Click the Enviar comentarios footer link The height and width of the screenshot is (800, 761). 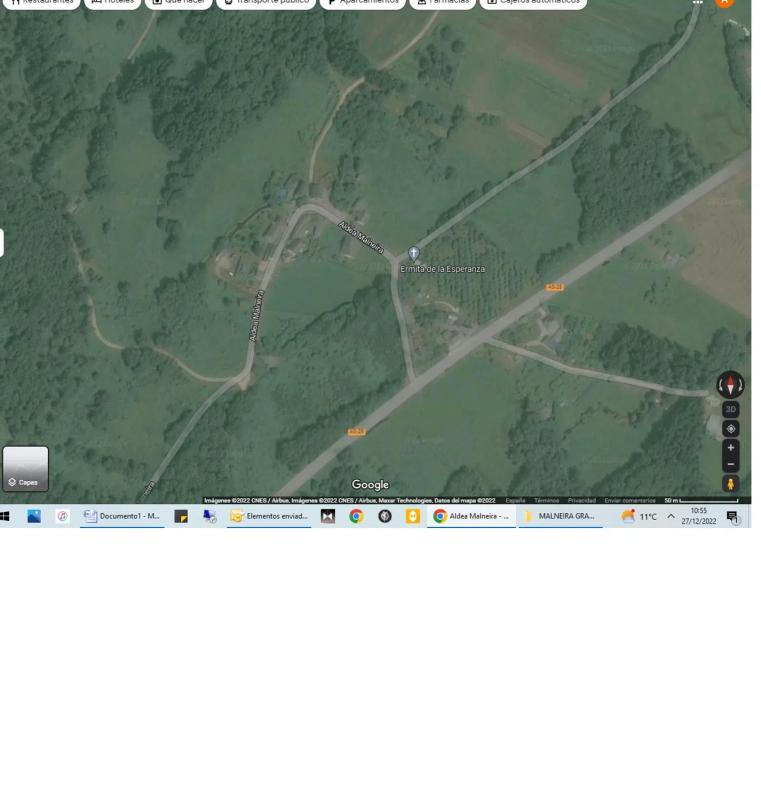(x=630, y=500)
